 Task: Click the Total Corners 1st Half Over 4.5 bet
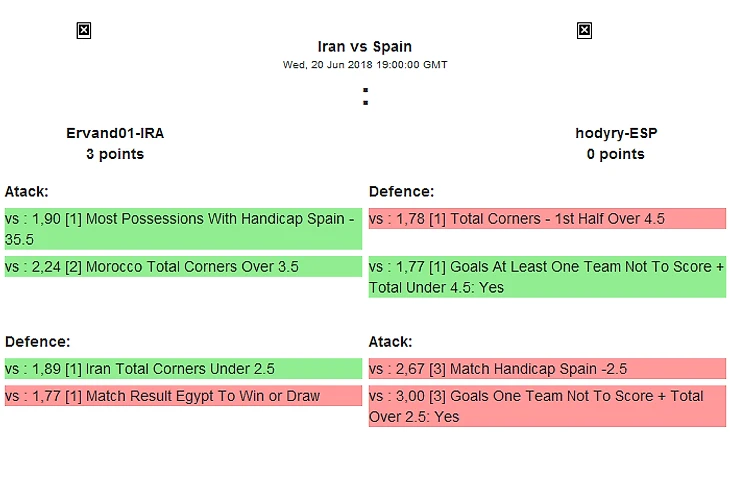(x=546, y=219)
